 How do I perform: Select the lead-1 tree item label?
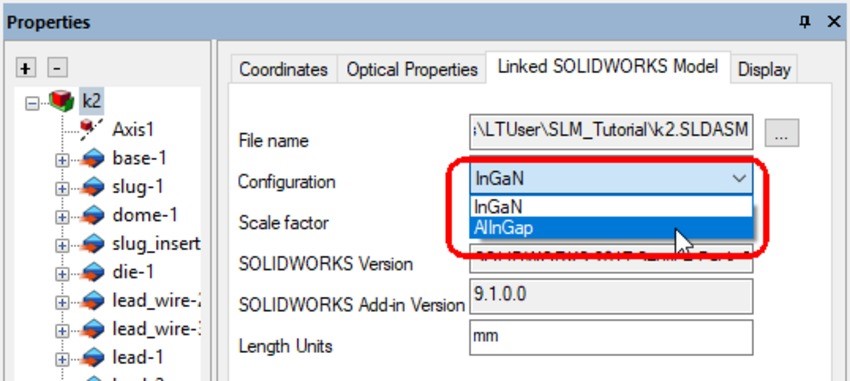tap(138, 357)
